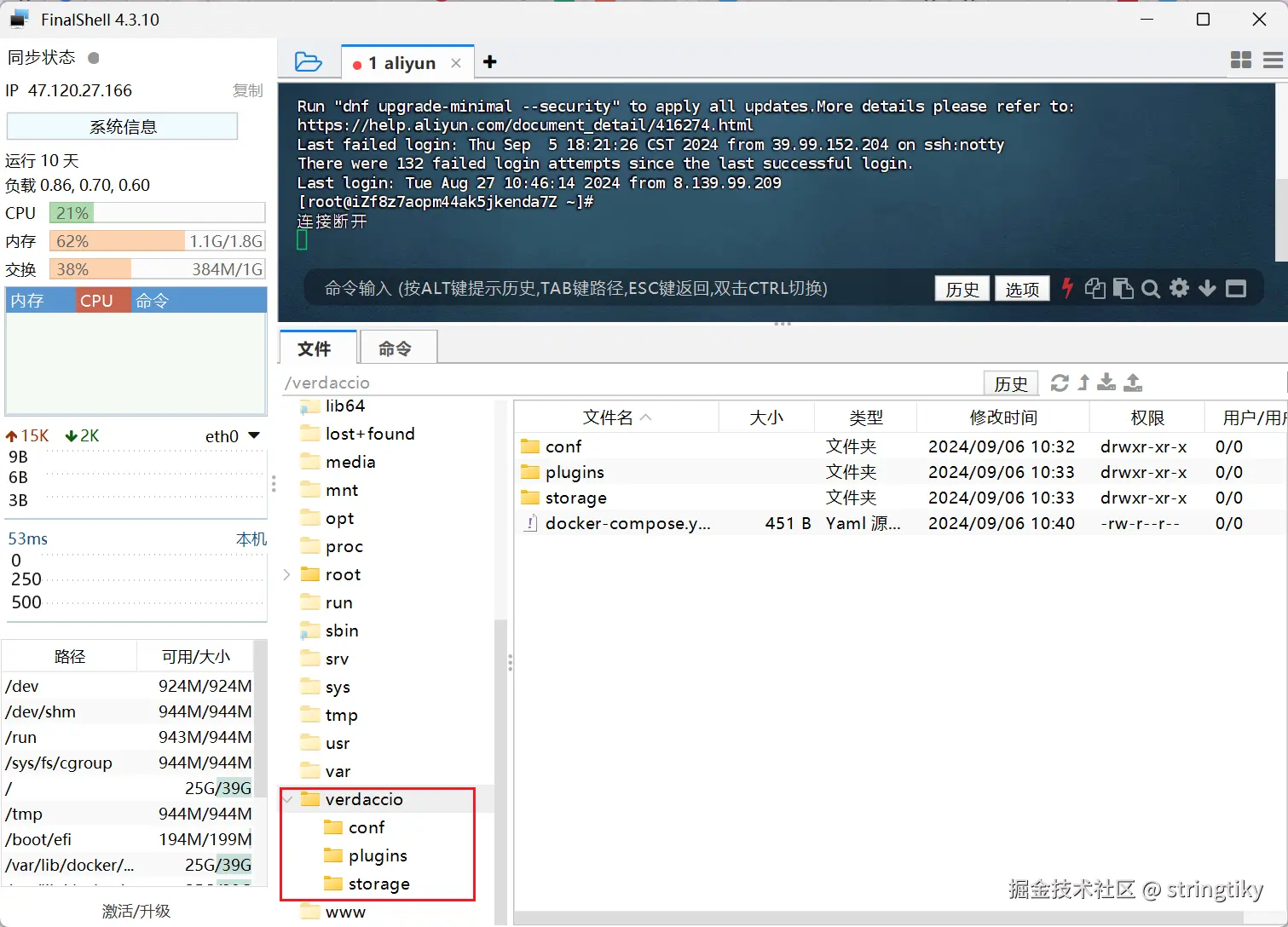Sort by 大小 column header

pos(766,417)
